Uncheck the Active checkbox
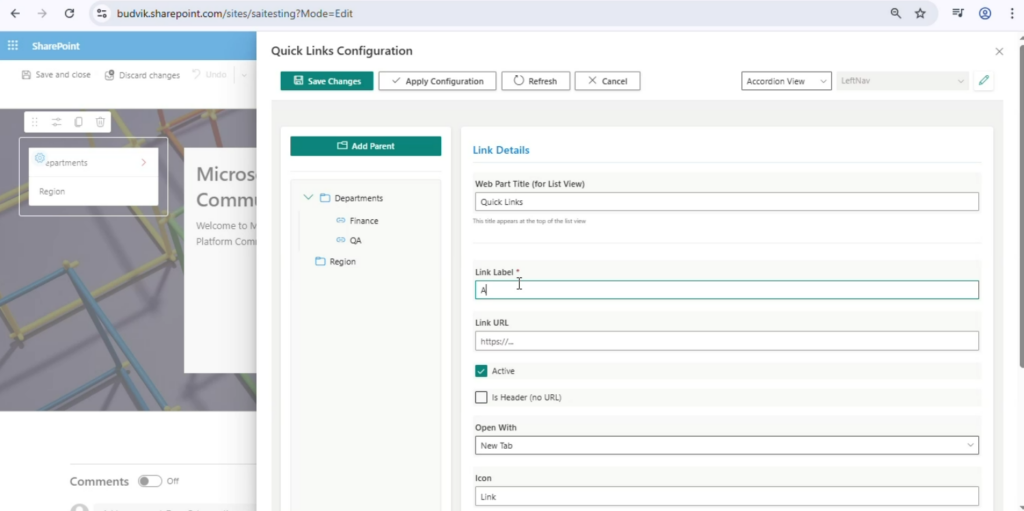This screenshot has width=1024, height=511. point(481,371)
